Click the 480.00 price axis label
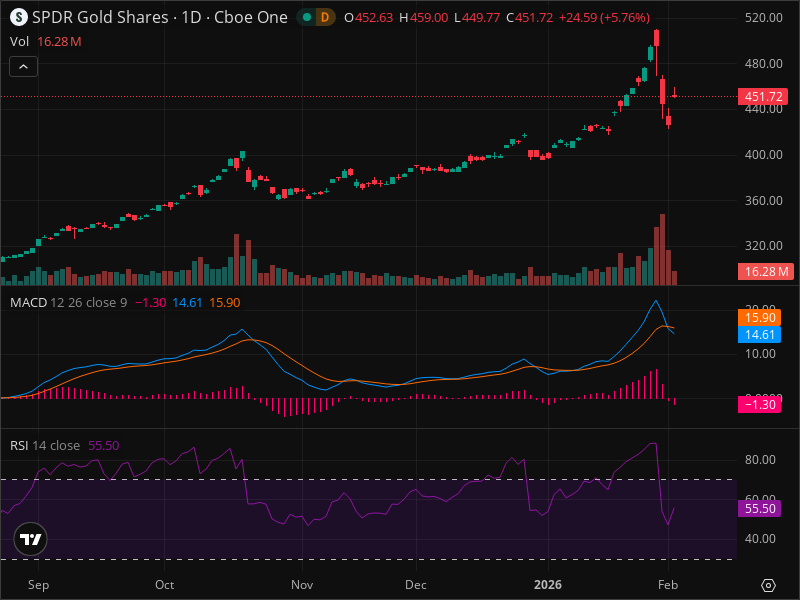The image size is (800, 600). tap(763, 63)
